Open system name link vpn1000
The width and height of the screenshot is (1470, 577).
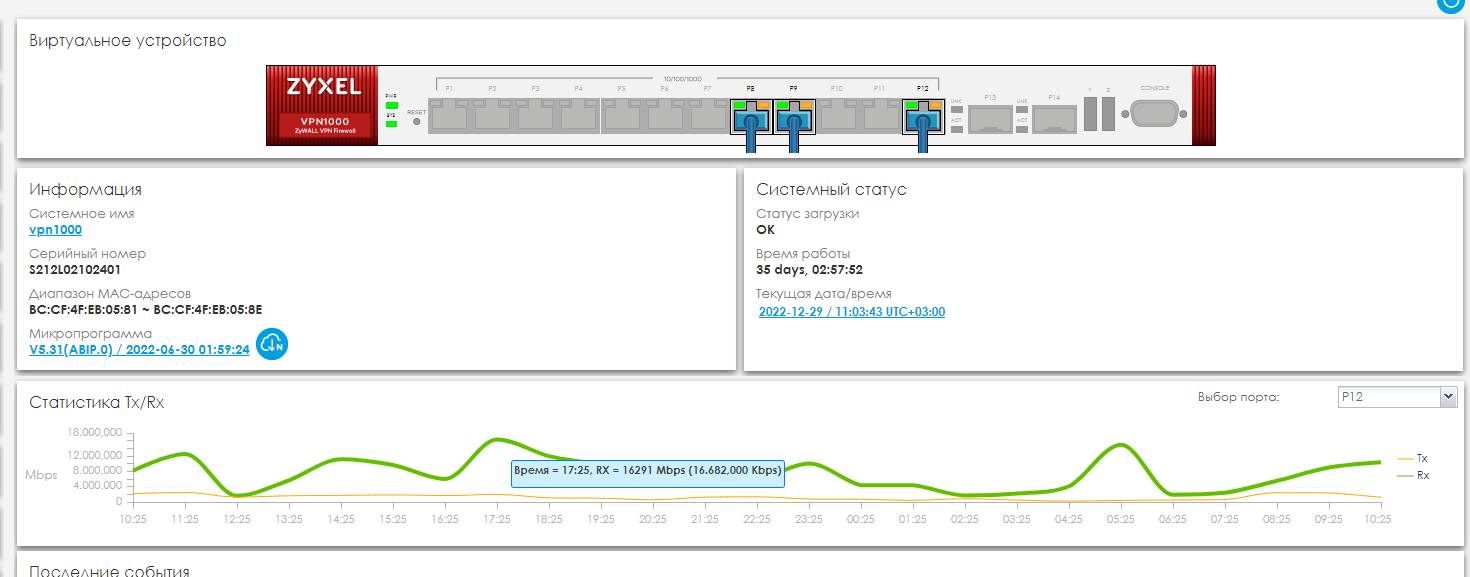(56, 230)
